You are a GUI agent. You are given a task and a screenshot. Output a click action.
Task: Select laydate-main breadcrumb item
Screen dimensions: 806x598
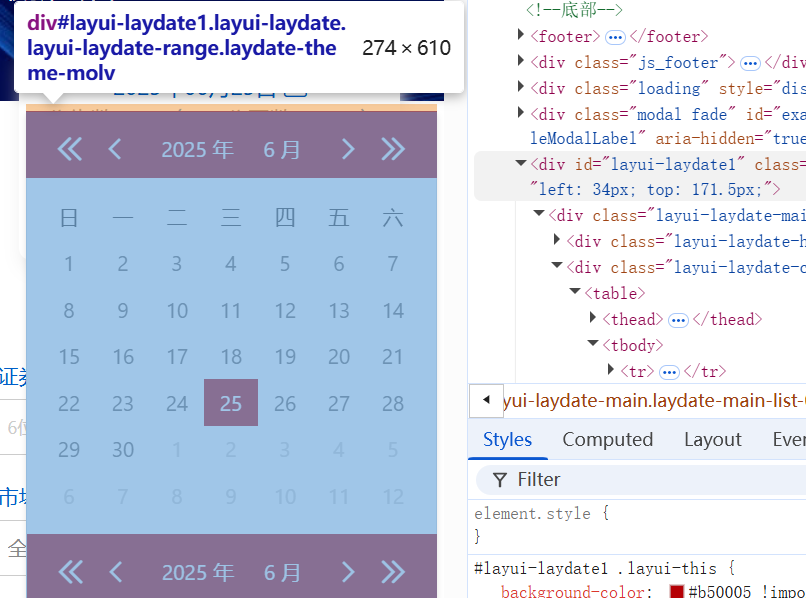click(654, 401)
